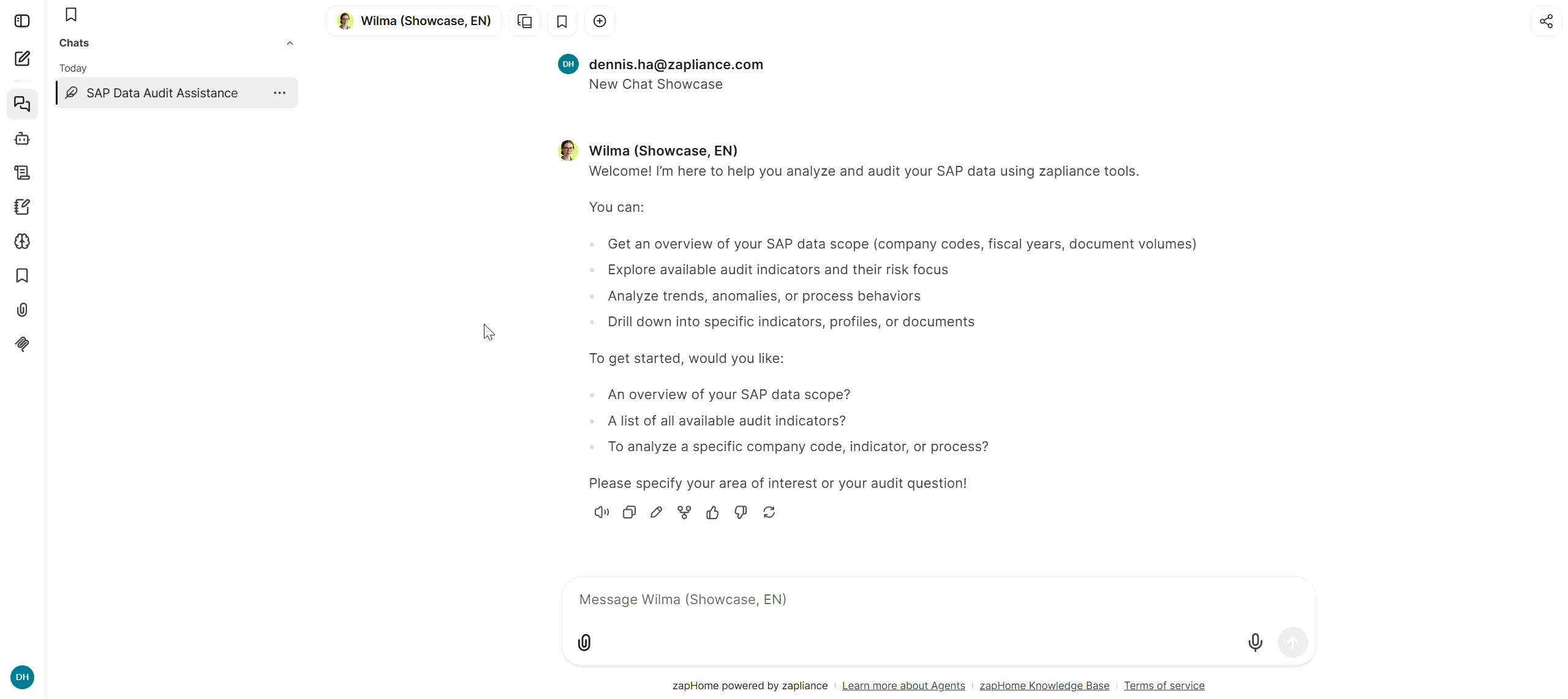Toggle the sidebar panel icon
This screenshot has height=699, width=1568.
click(22, 21)
